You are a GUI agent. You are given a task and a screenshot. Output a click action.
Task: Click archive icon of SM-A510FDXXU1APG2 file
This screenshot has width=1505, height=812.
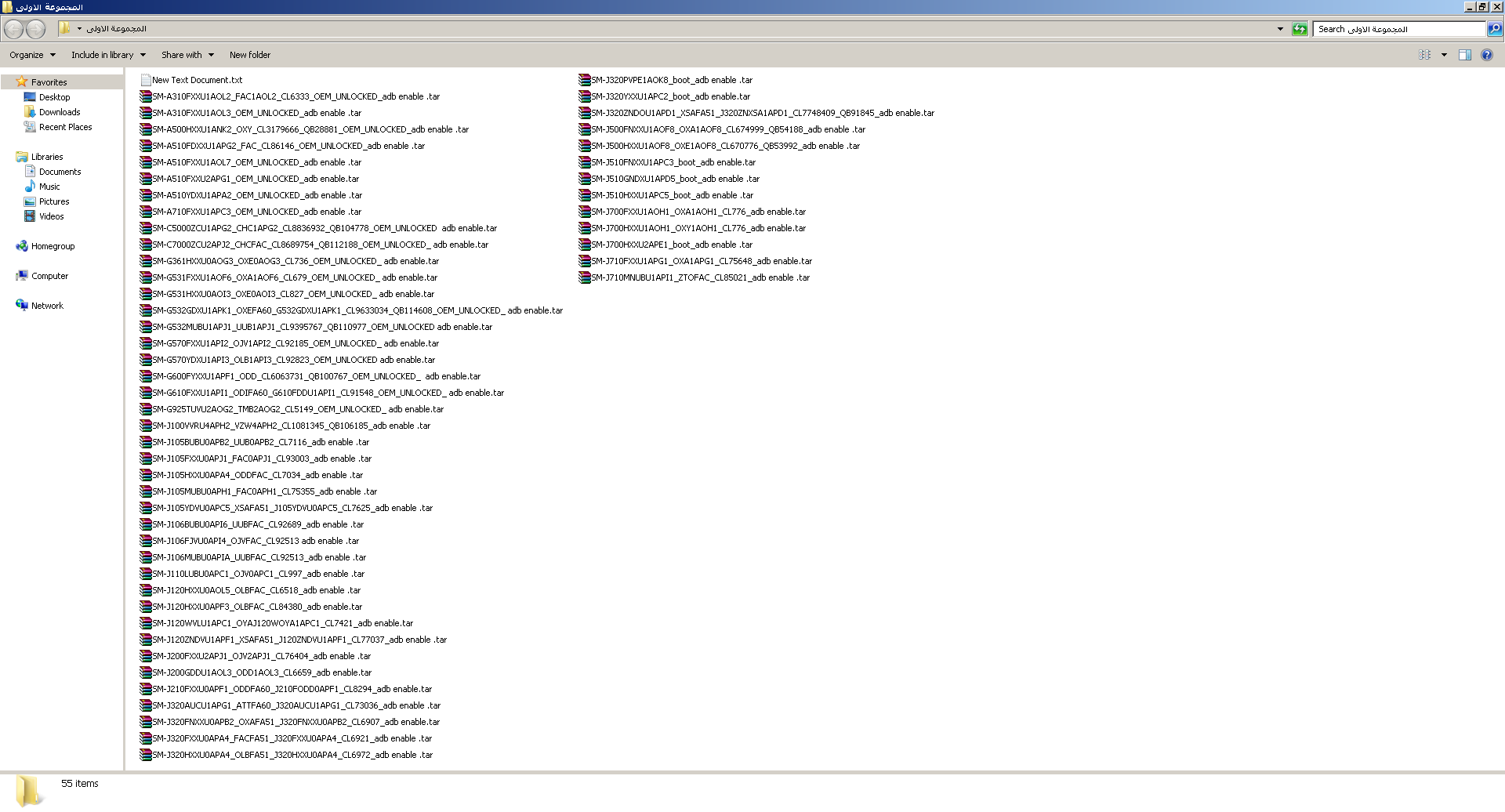pyautogui.click(x=146, y=146)
